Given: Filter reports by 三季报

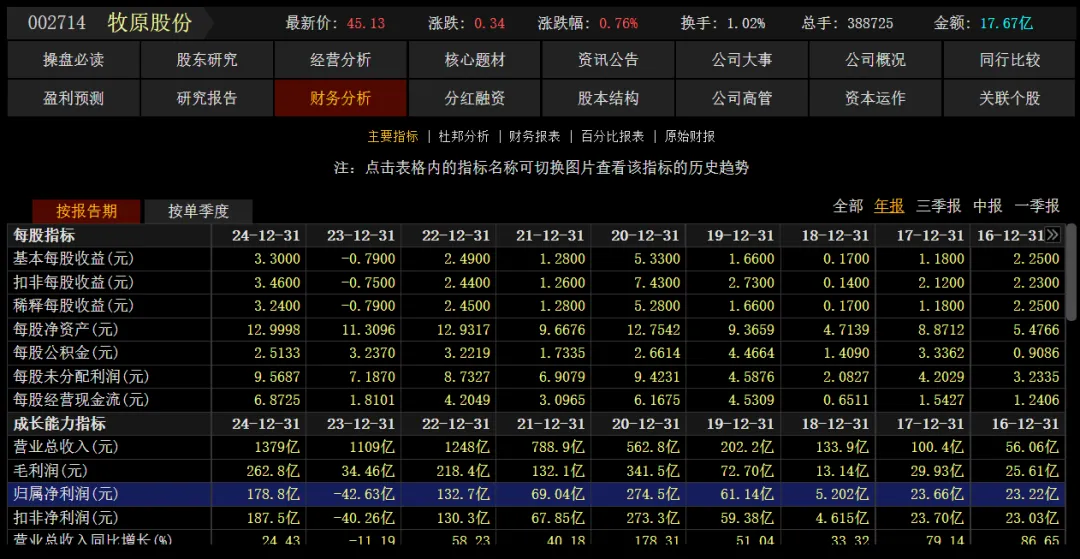Looking at the screenshot, I should [x=938, y=206].
